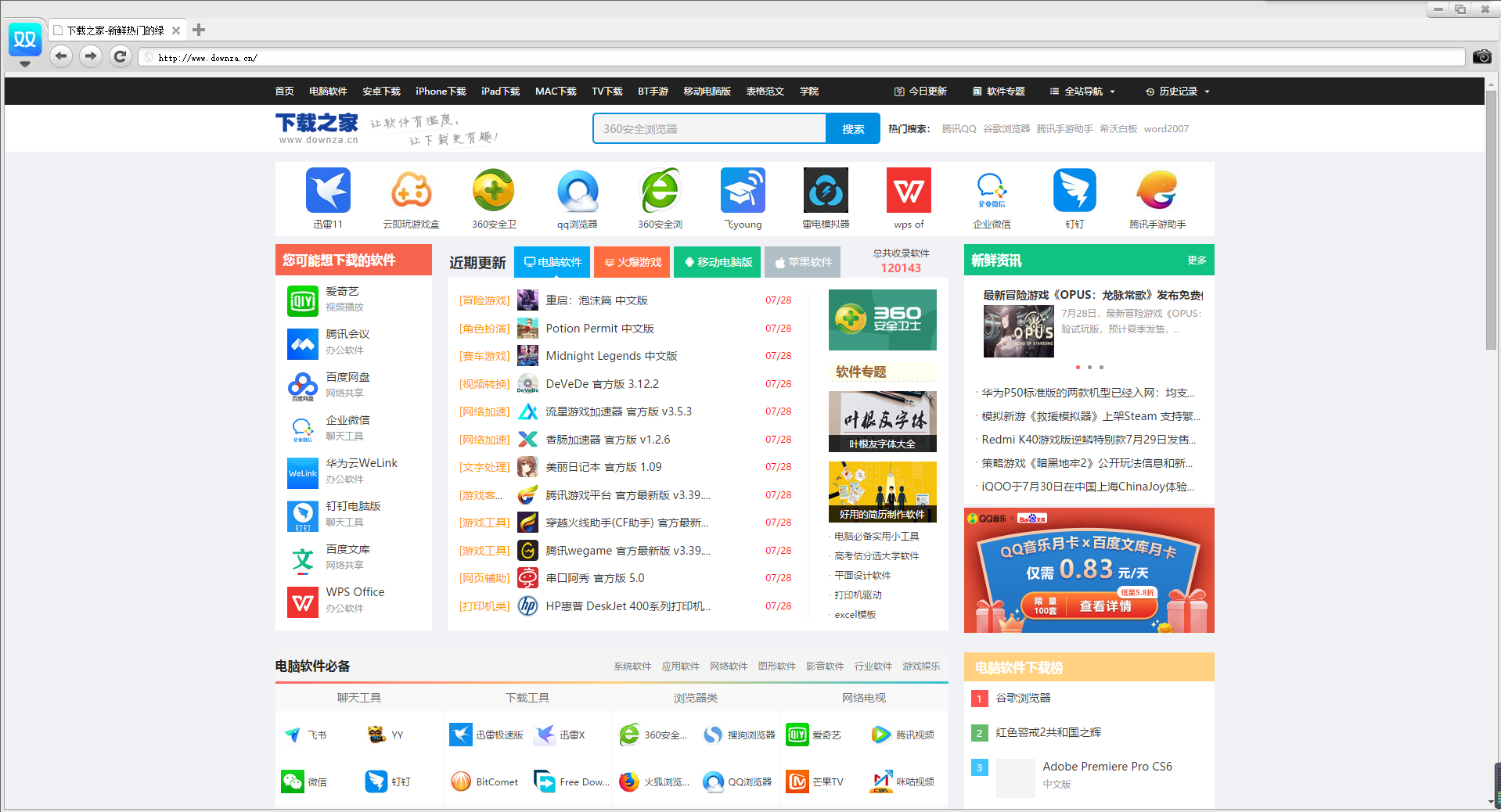The image size is (1501, 812).
Task: Select the 钉钉 icon in the top row
Action: click(1074, 190)
